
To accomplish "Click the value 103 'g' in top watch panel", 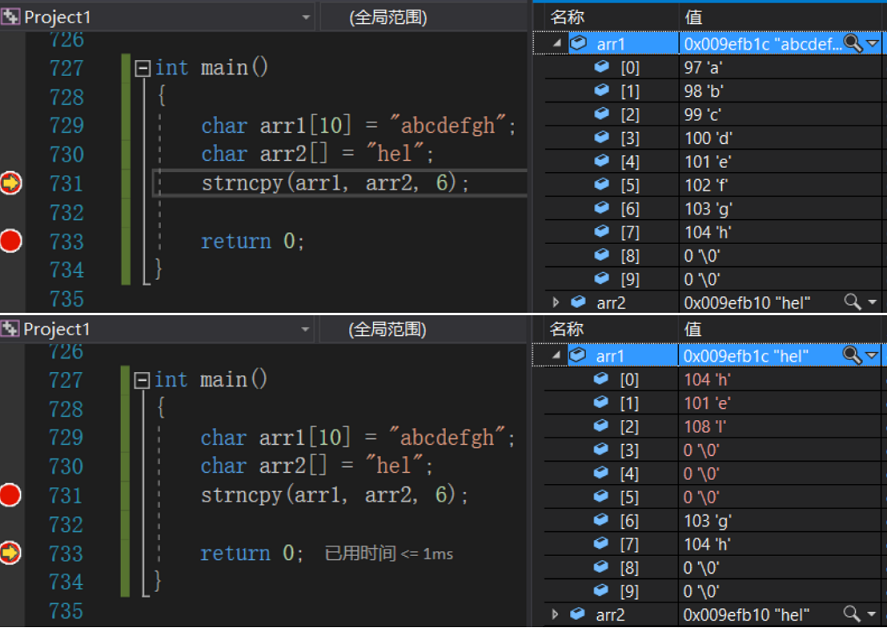I will coord(708,209).
